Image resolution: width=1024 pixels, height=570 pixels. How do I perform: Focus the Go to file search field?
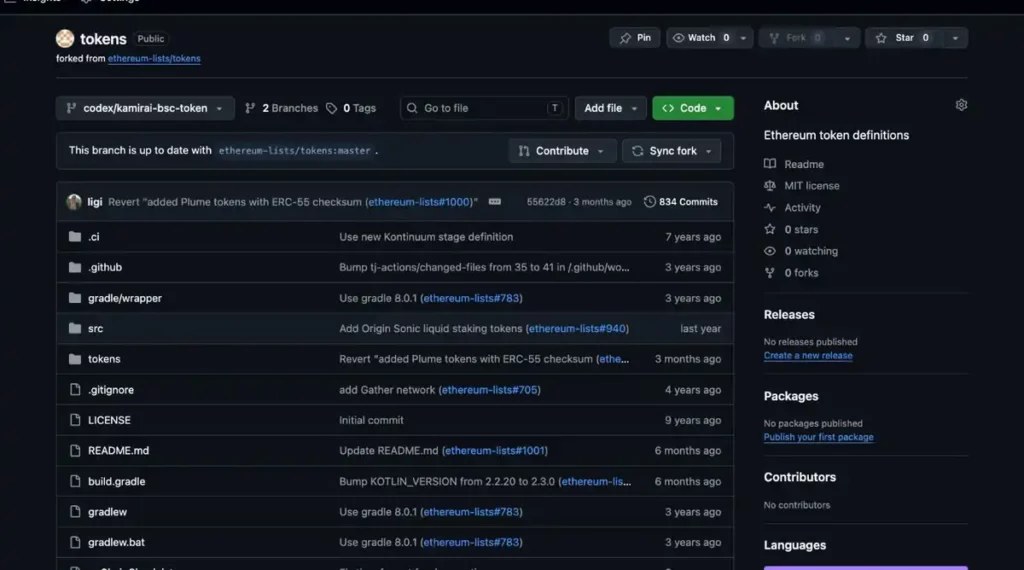click(x=484, y=108)
